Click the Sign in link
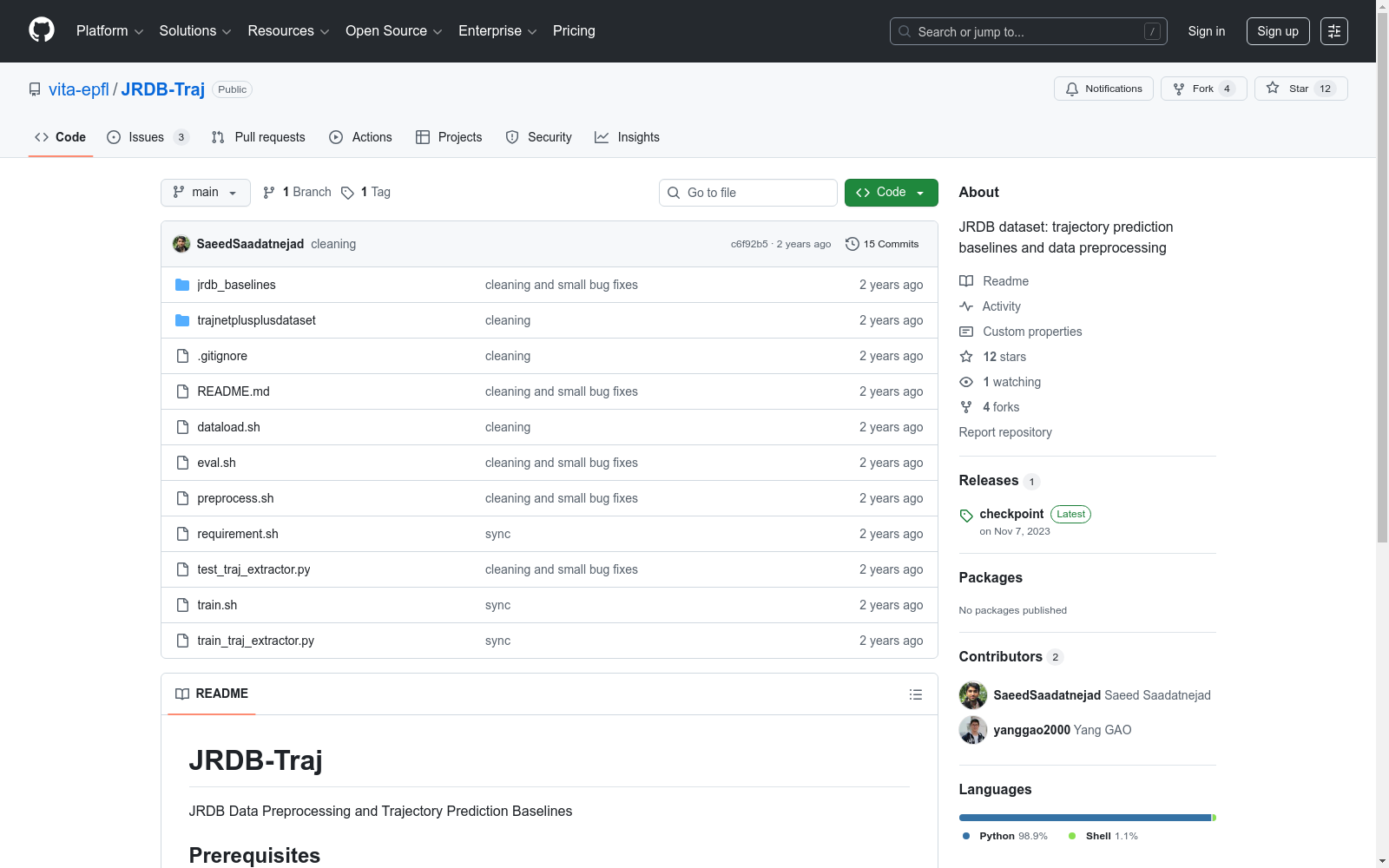 (1207, 31)
